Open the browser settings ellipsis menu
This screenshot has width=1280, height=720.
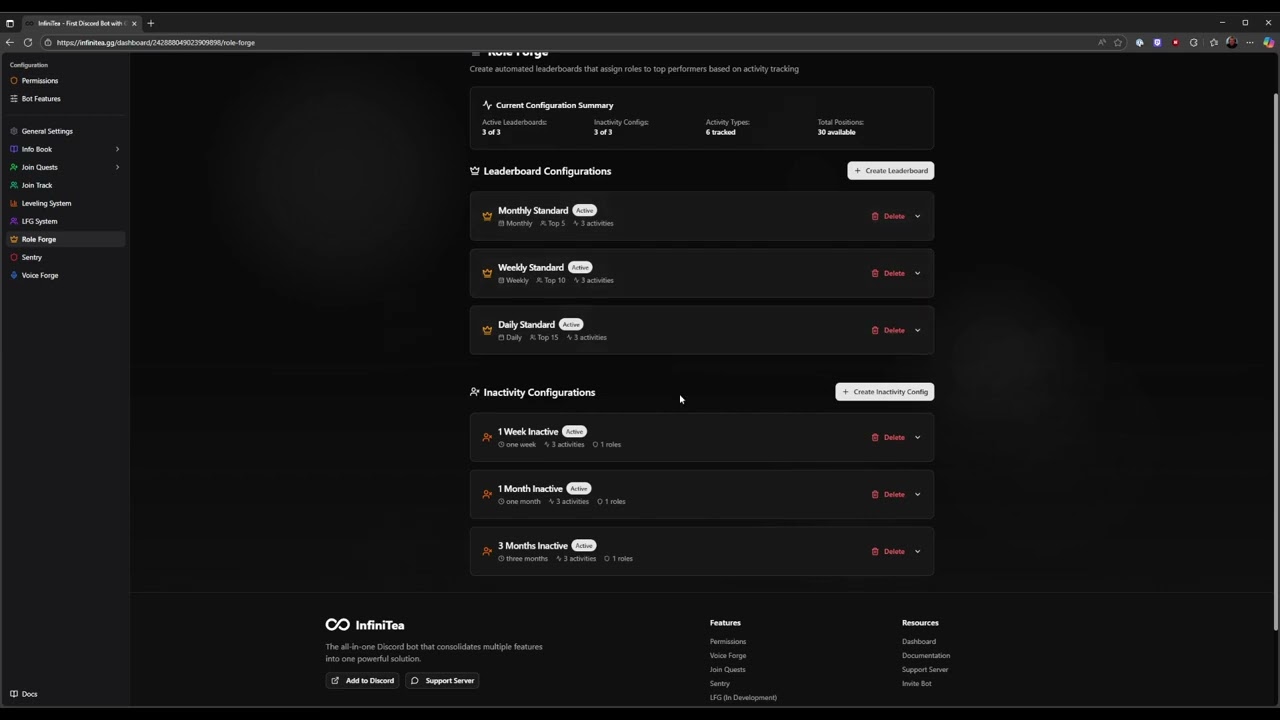click(1249, 43)
